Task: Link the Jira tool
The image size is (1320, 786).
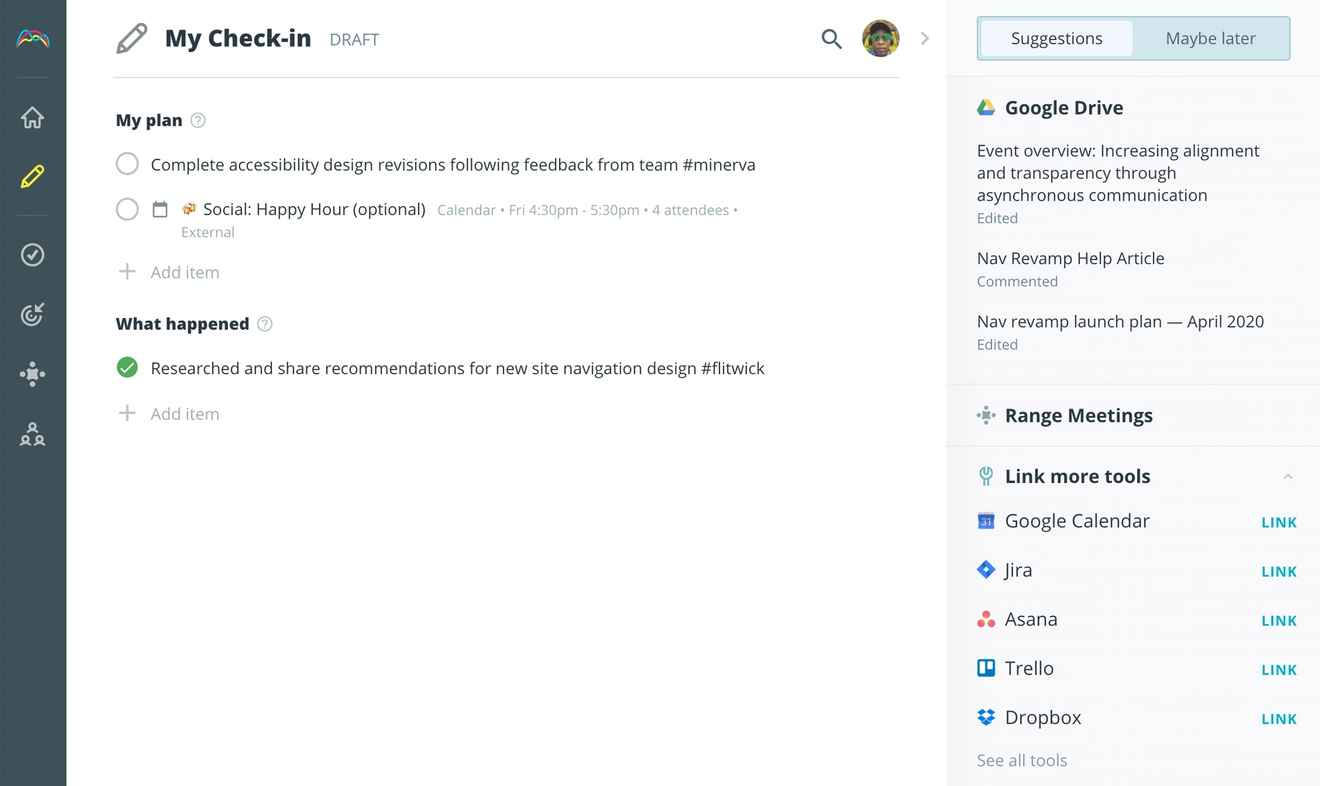Action: point(1279,571)
